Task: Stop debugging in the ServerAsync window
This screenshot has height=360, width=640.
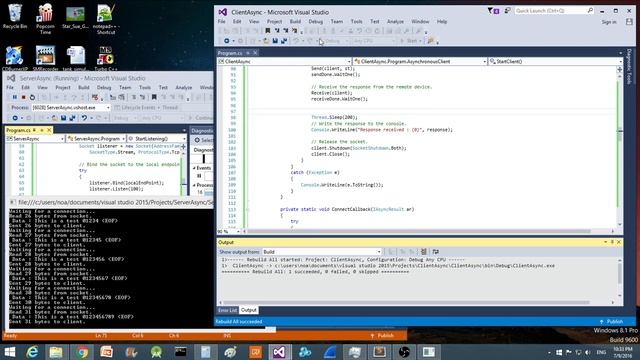Action: 23,97
